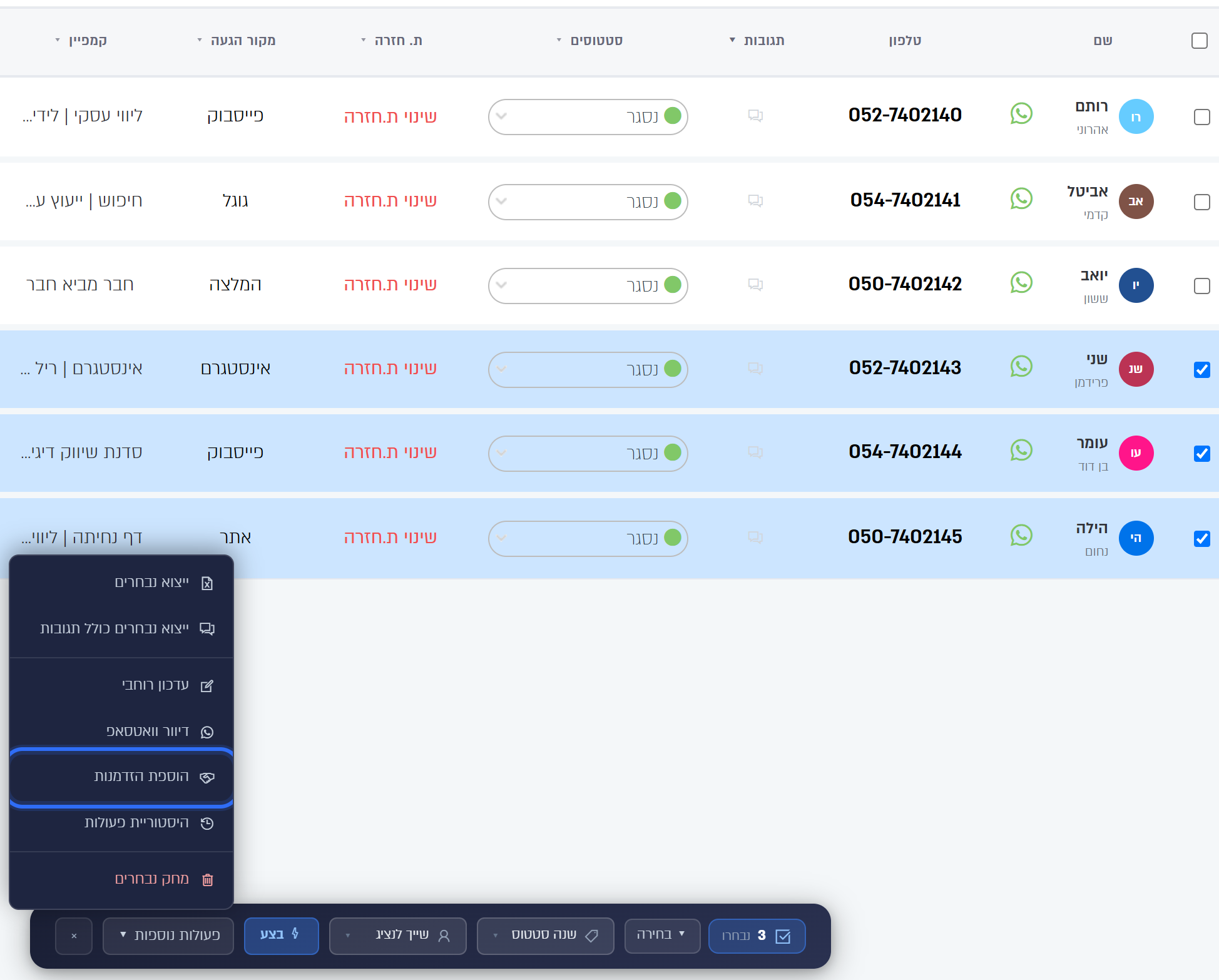Viewport: 1219px width, 980px height.
Task: Click avatar of הילה נחום
Action: (x=1136, y=538)
